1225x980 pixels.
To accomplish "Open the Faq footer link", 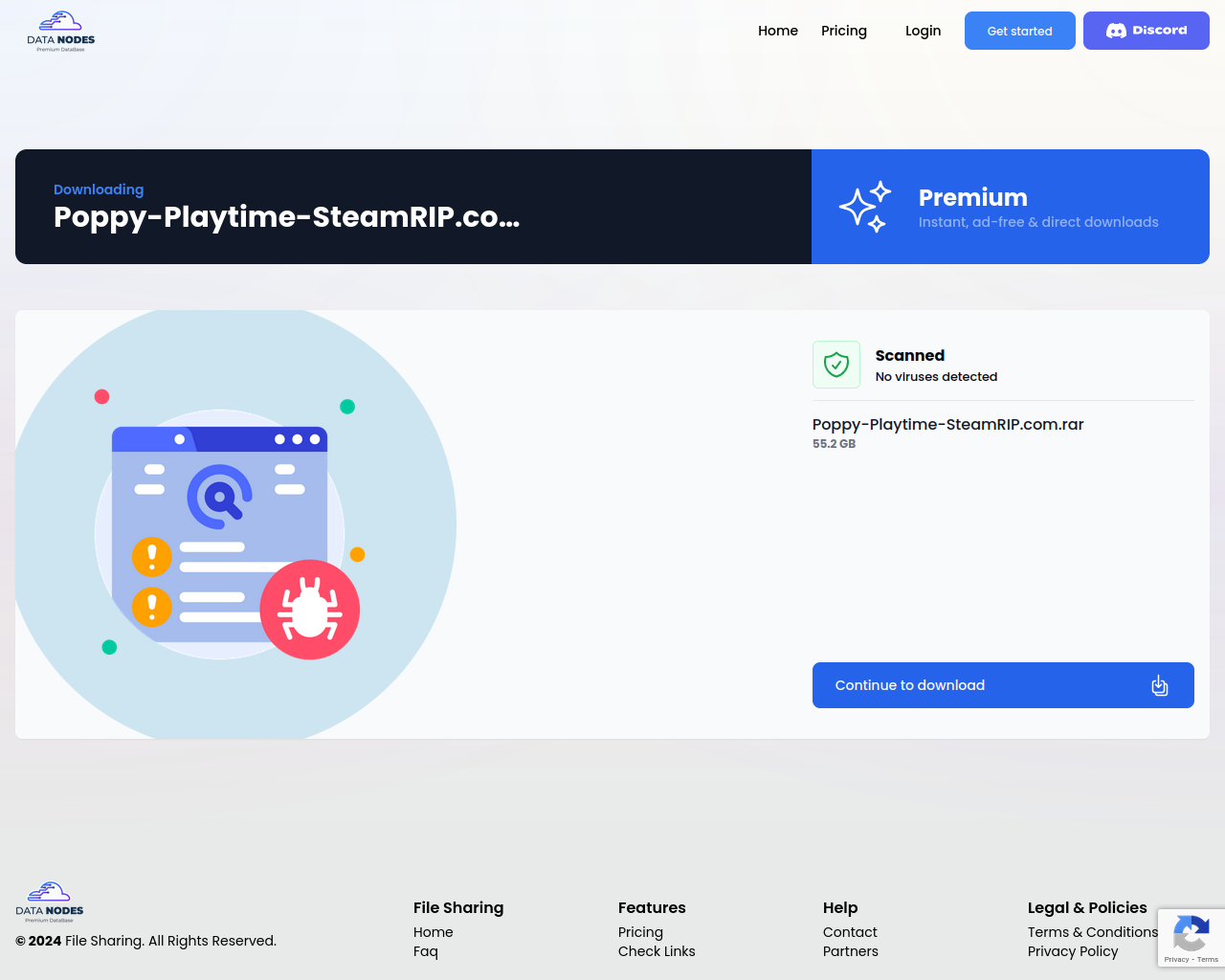I will tap(426, 951).
